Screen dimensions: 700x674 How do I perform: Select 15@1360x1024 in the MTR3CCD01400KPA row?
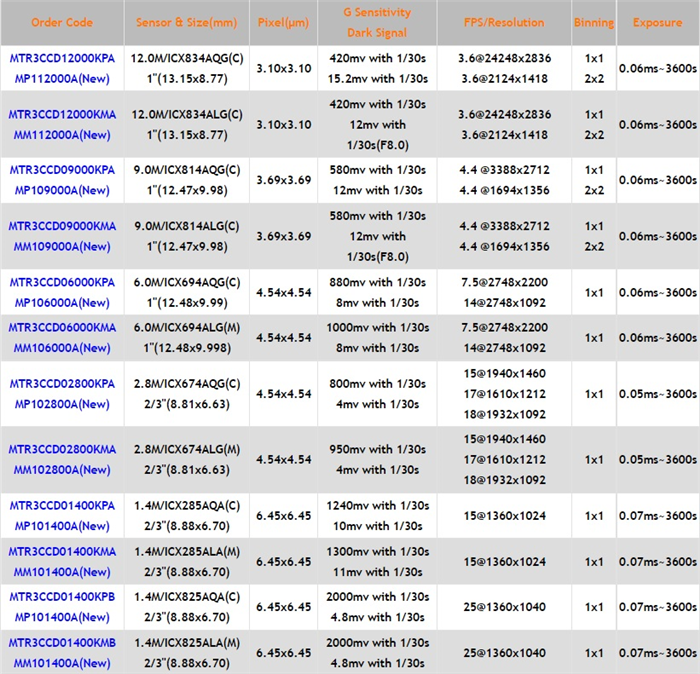tap(504, 516)
